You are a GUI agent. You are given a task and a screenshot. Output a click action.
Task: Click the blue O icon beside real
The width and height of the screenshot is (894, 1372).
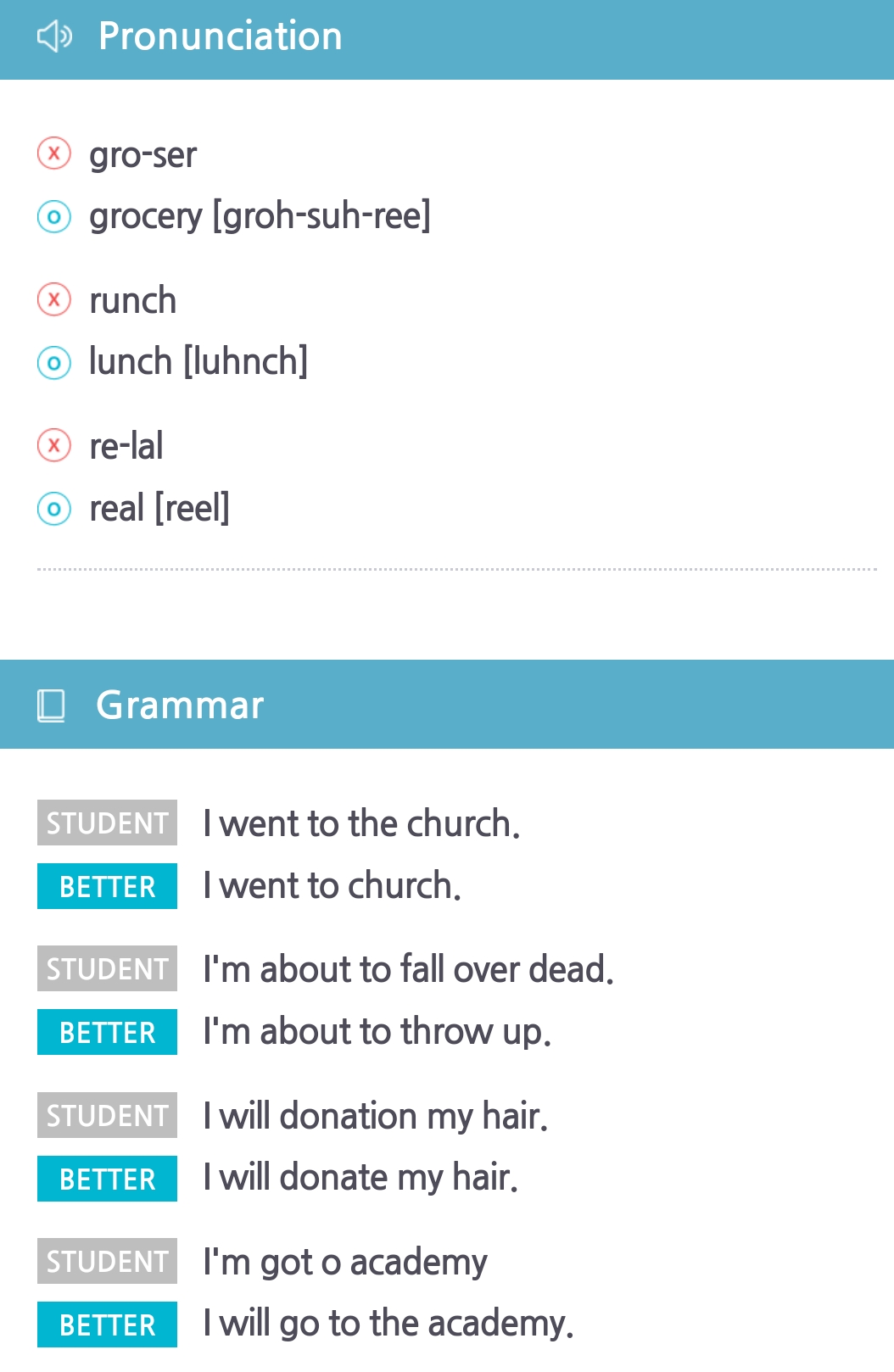point(54,509)
